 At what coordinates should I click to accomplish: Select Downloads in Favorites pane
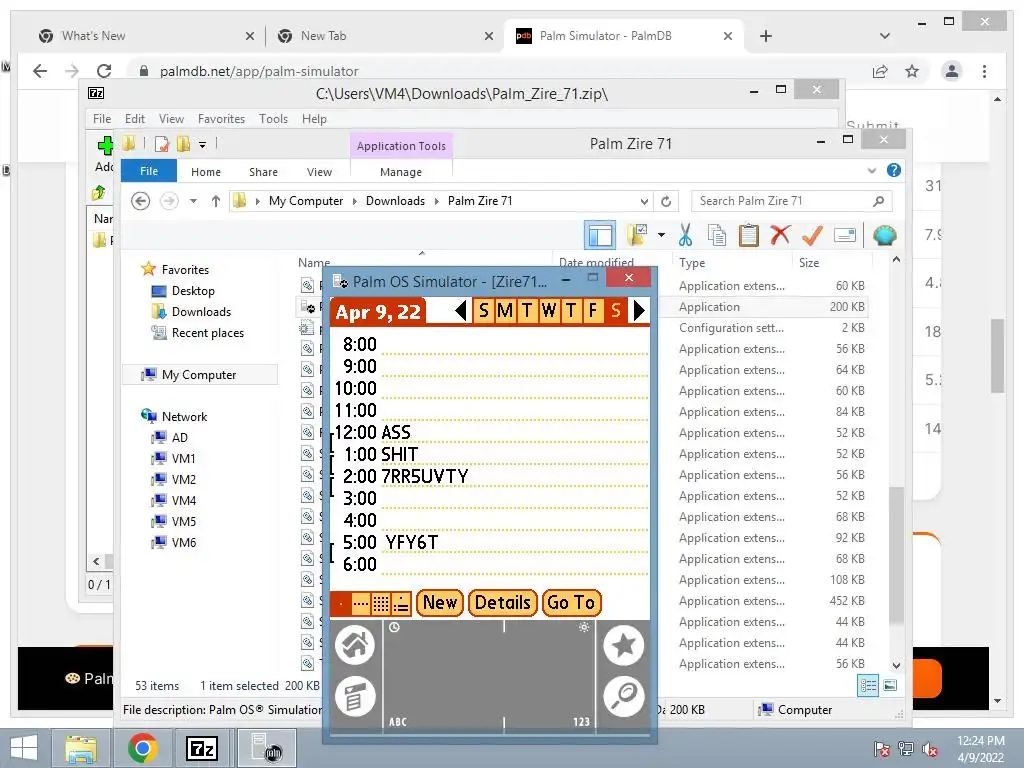(x=201, y=312)
